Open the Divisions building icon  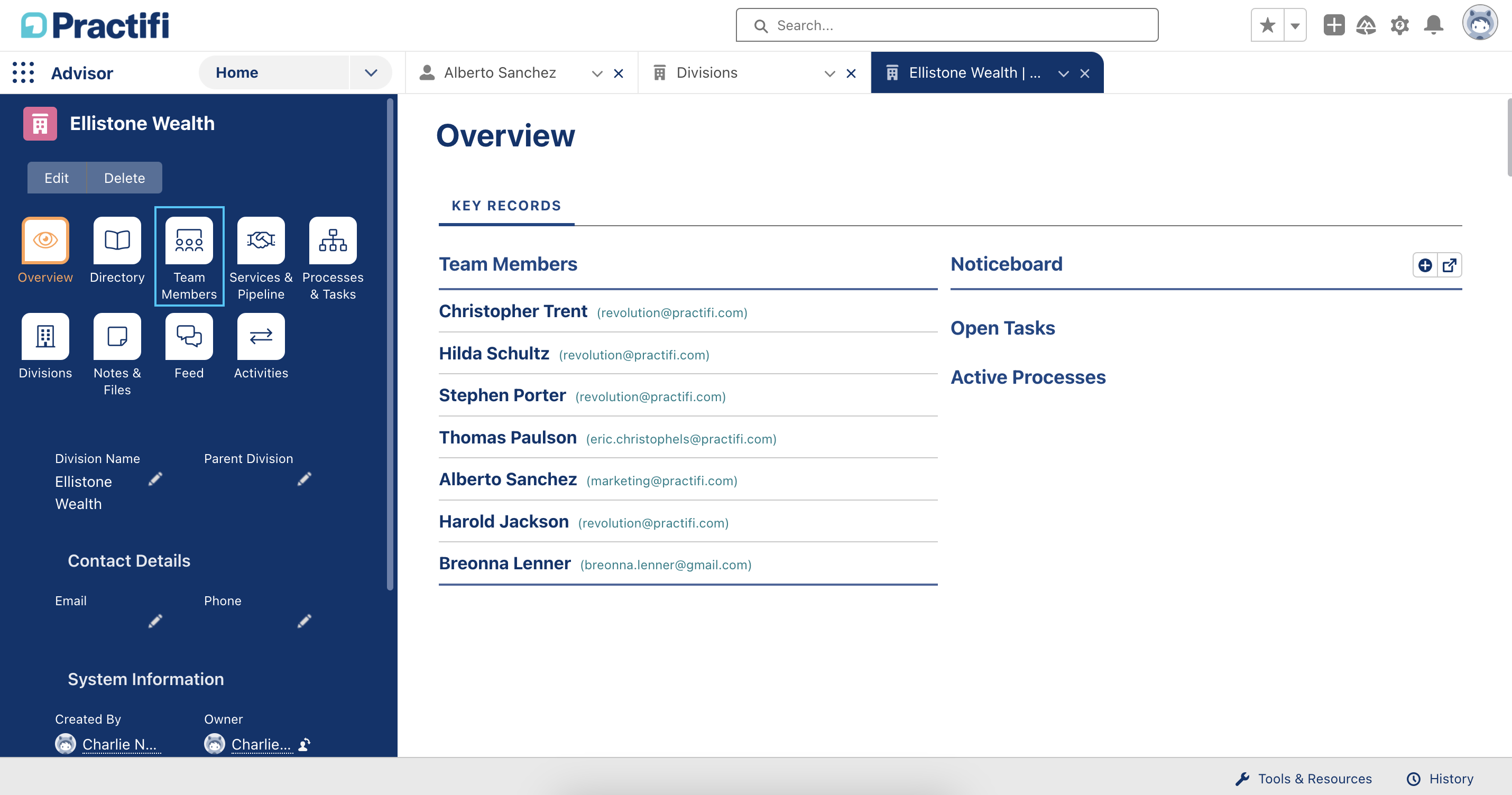pyautogui.click(x=45, y=336)
